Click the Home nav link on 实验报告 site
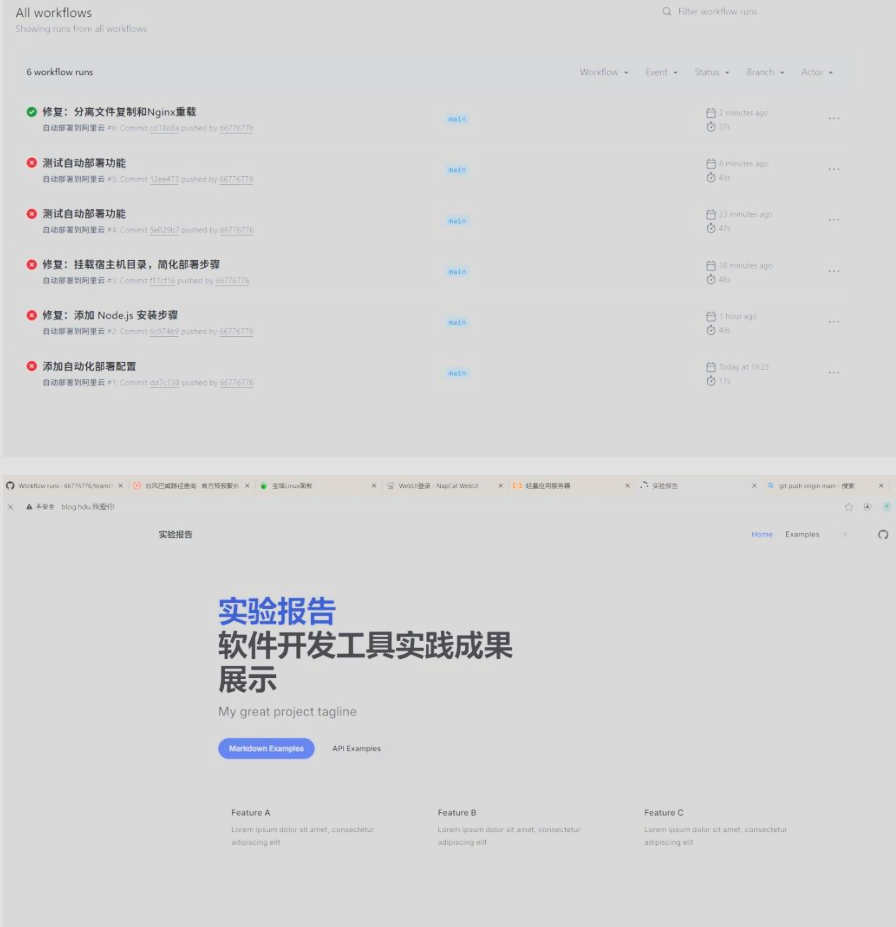This screenshot has width=896, height=927. (762, 534)
